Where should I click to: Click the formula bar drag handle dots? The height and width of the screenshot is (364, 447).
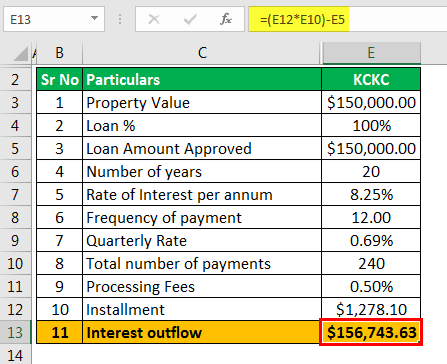[x=120, y=19]
